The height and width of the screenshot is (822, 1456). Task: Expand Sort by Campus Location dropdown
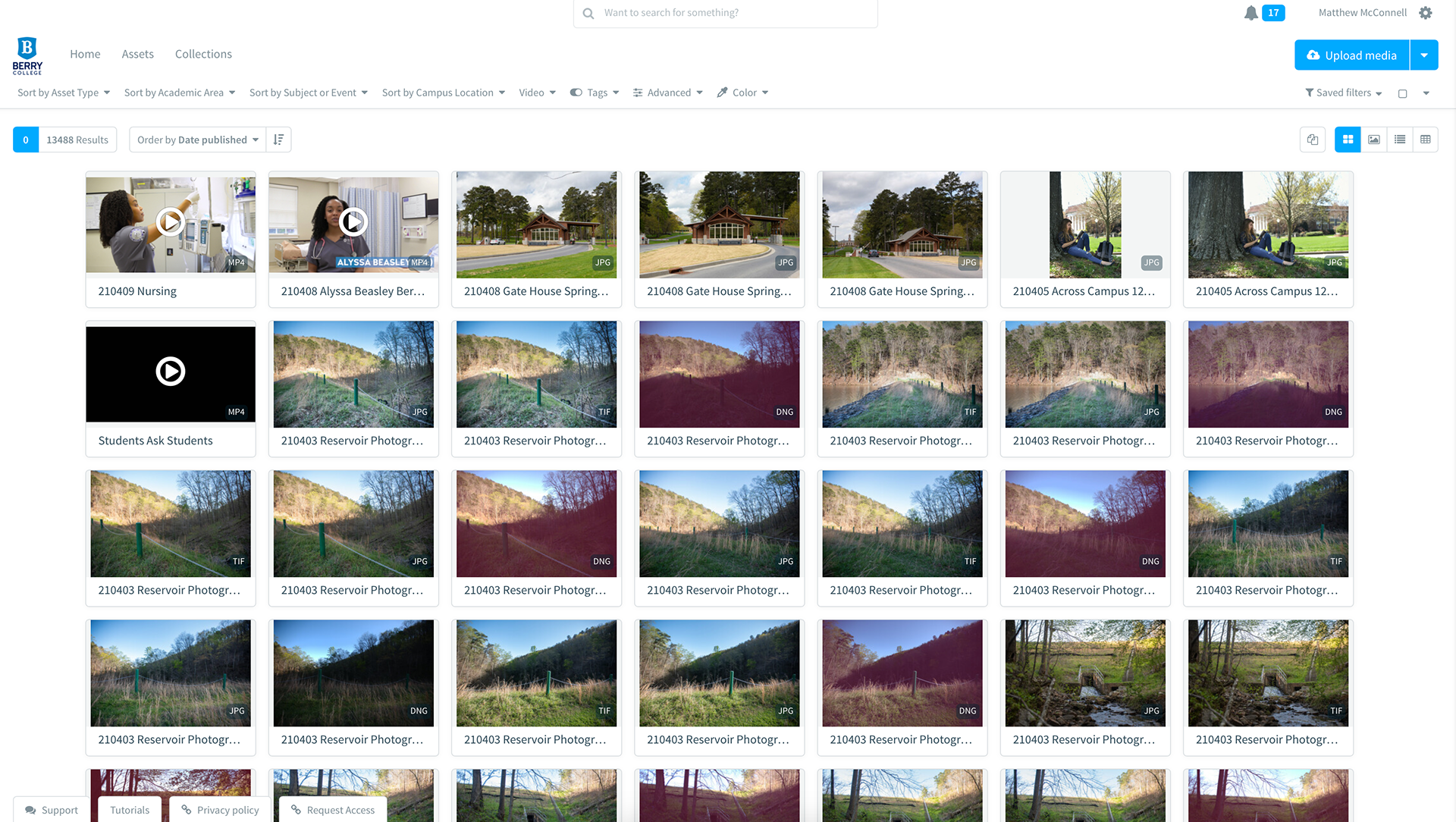point(444,93)
